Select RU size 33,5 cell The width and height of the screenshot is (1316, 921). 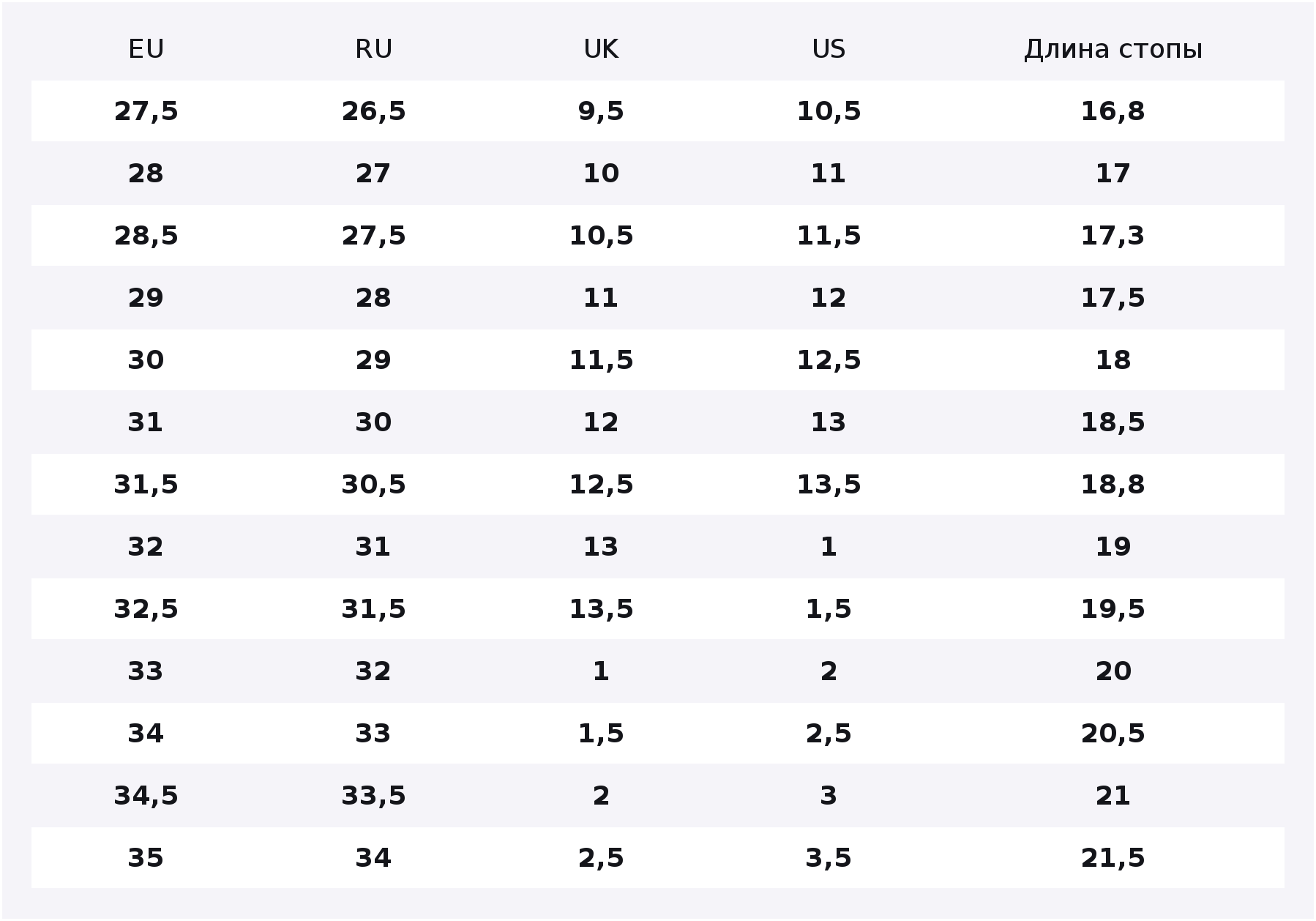click(x=373, y=796)
